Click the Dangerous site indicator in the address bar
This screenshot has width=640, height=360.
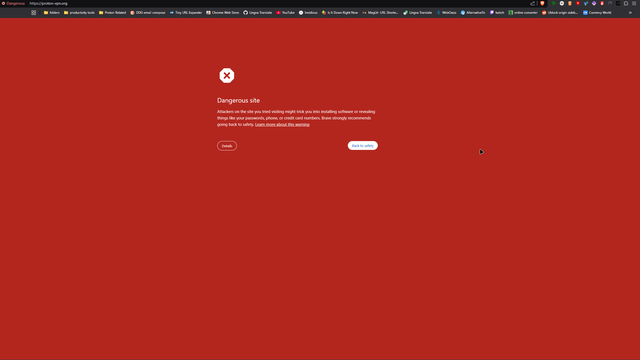pos(13,3)
